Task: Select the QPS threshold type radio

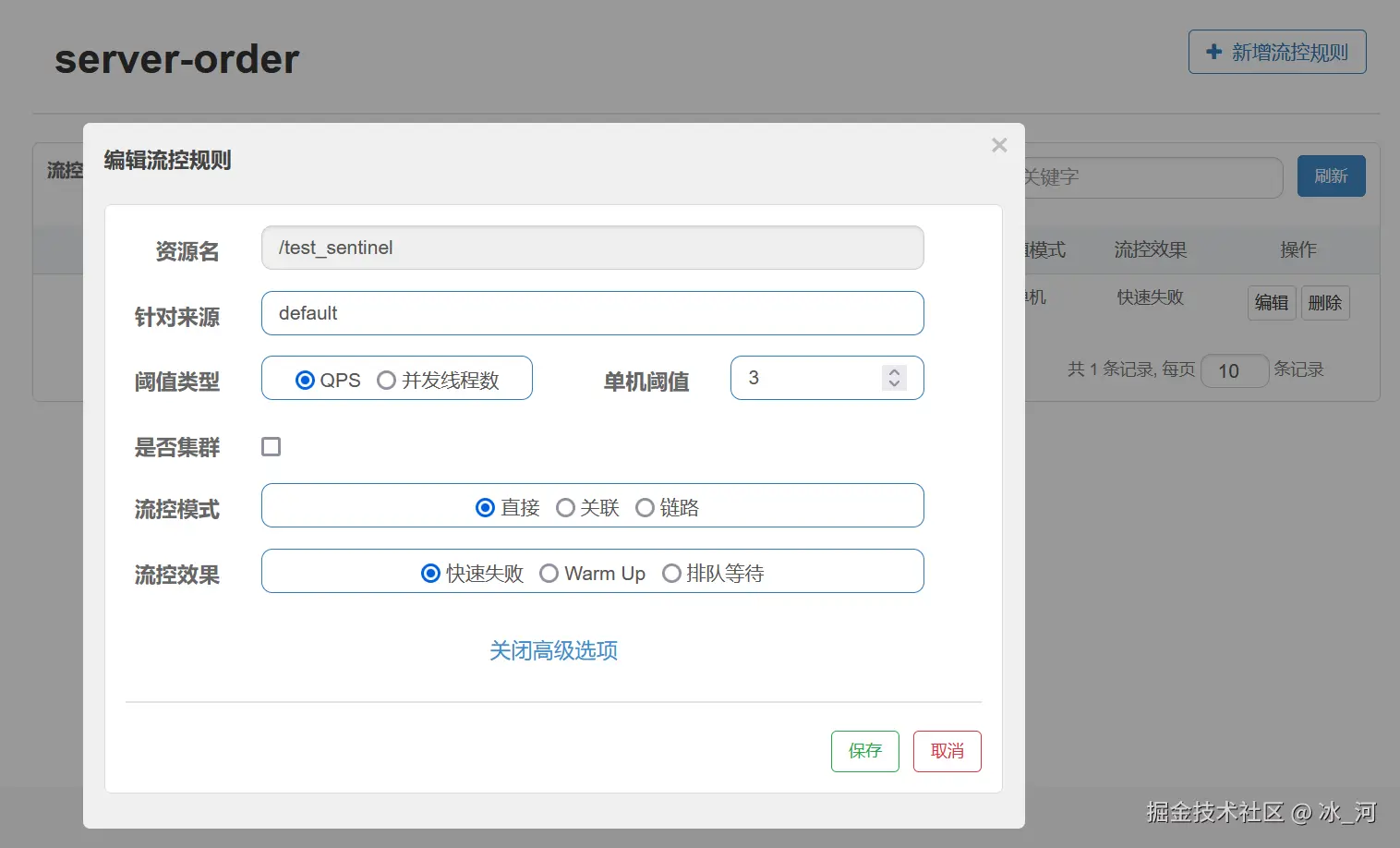Action: (x=305, y=380)
